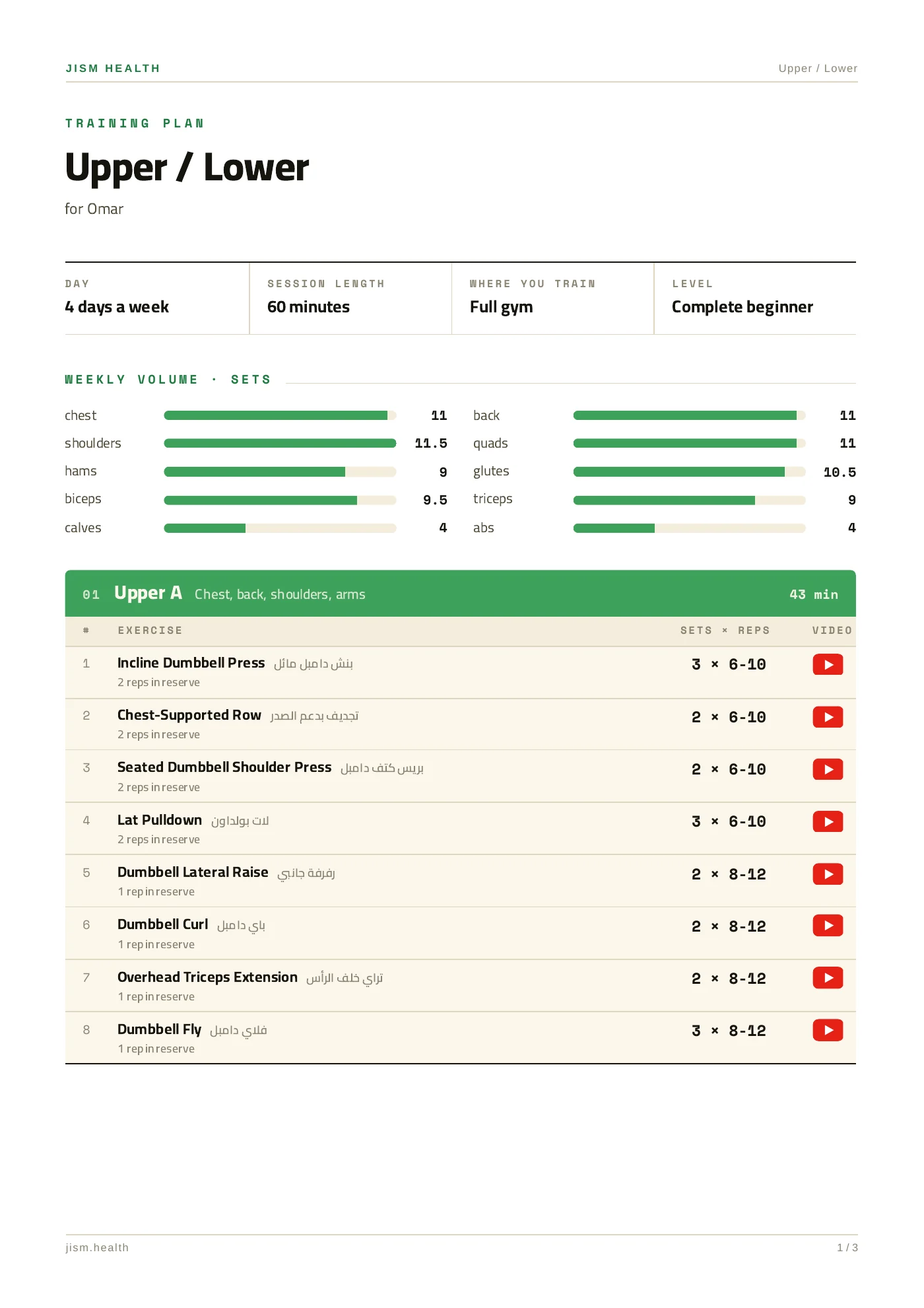Screen dimensions: 924x1308
Task: Click the triceps weekly volume bar
Action: tap(689, 500)
